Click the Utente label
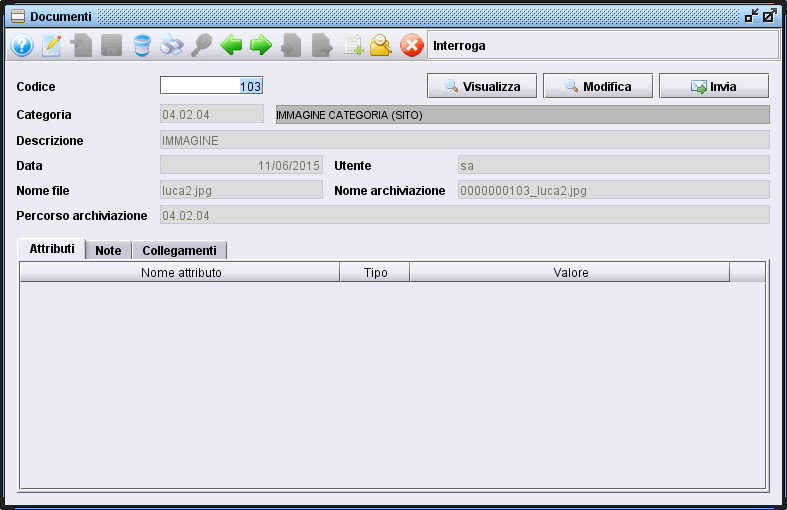 (352, 166)
